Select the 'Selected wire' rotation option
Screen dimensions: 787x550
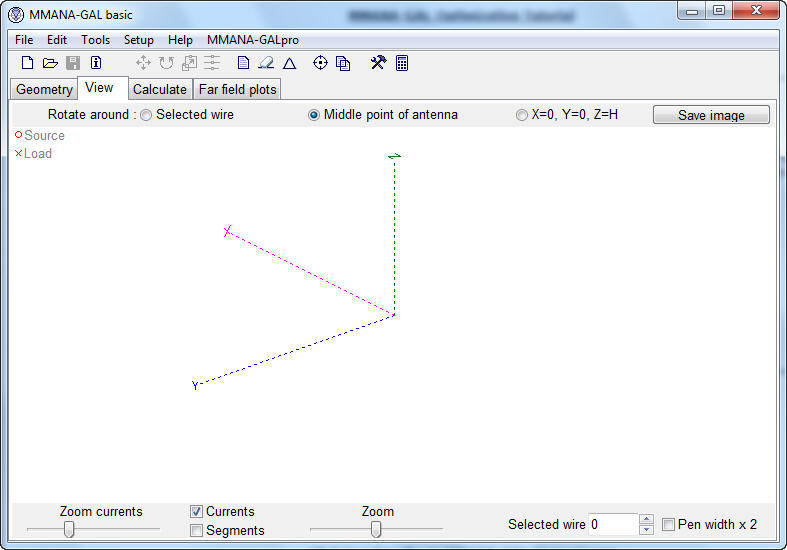coord(146,115)
